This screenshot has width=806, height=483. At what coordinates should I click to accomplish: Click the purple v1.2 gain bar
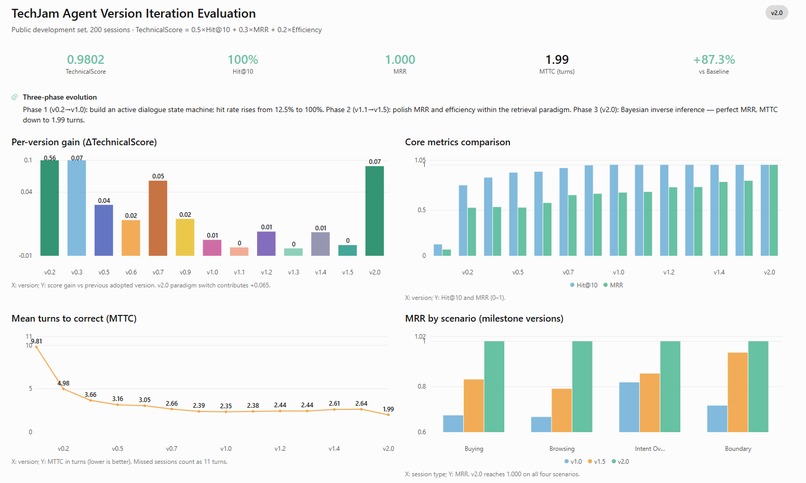(x=266, y=244)
